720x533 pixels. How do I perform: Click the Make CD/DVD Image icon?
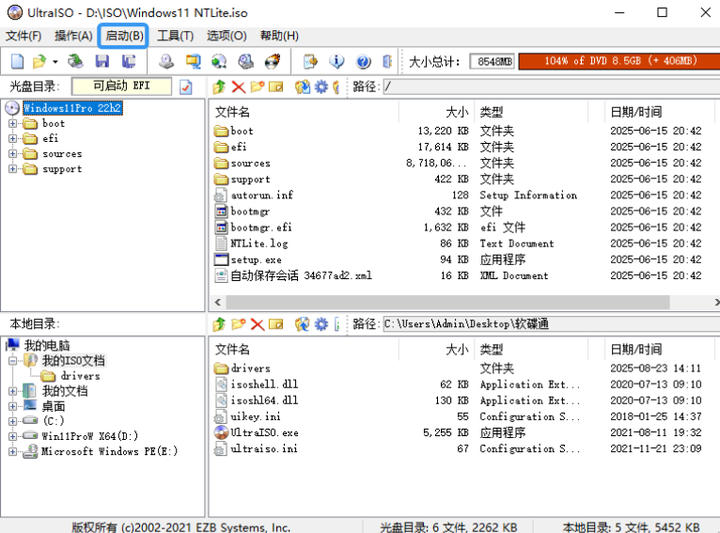(166, 61)
